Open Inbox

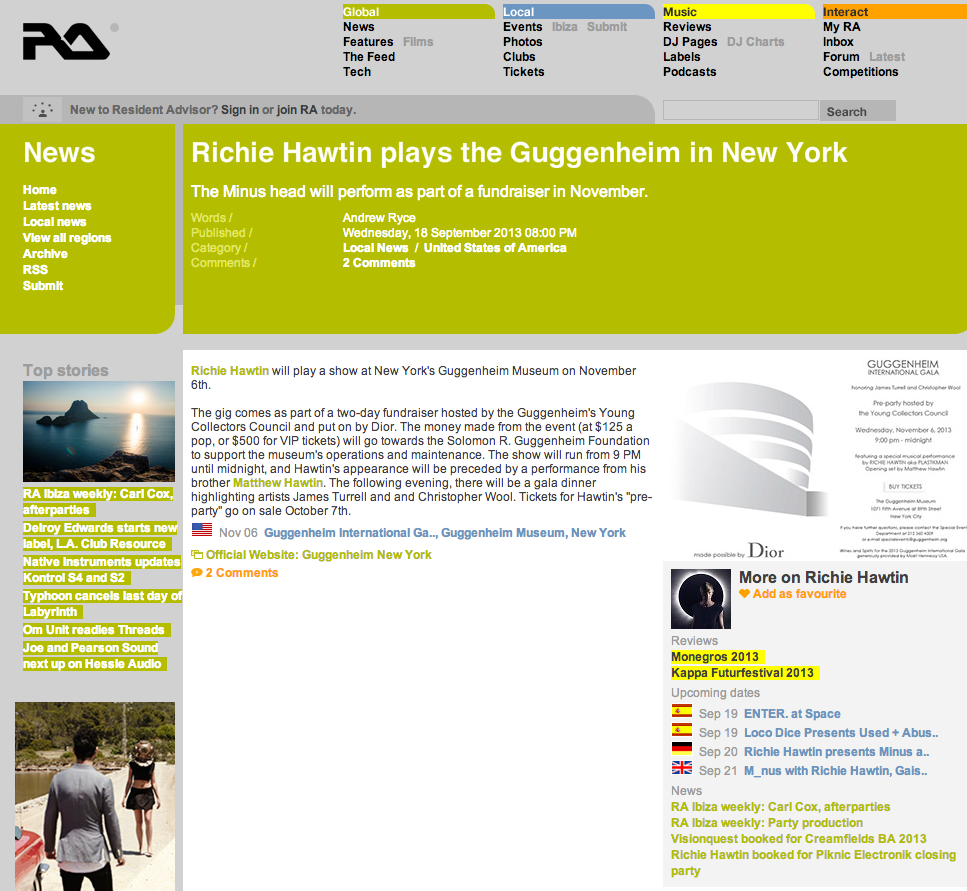point(838,41)
